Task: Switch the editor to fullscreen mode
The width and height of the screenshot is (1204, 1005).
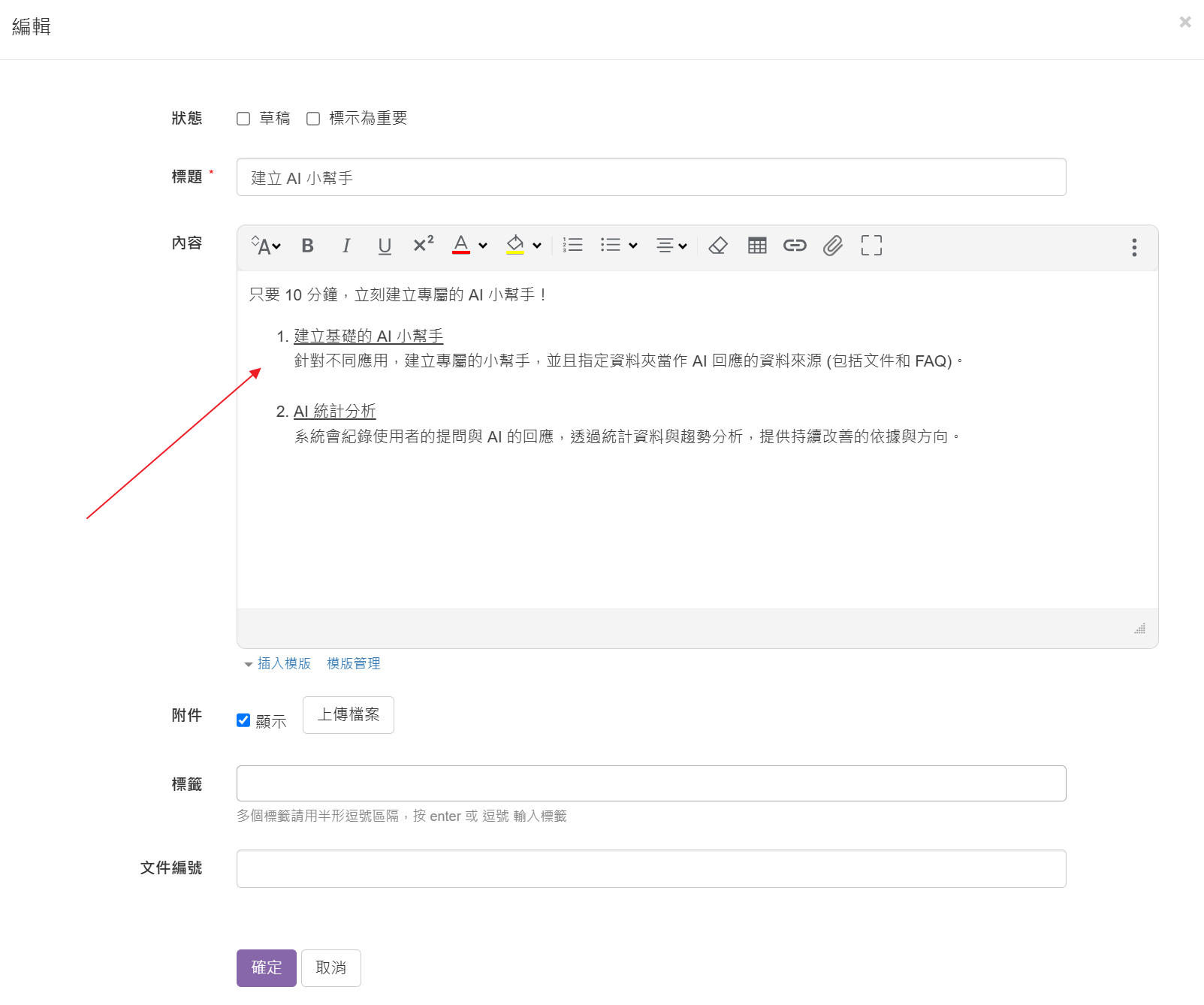Action: [871, 246]
